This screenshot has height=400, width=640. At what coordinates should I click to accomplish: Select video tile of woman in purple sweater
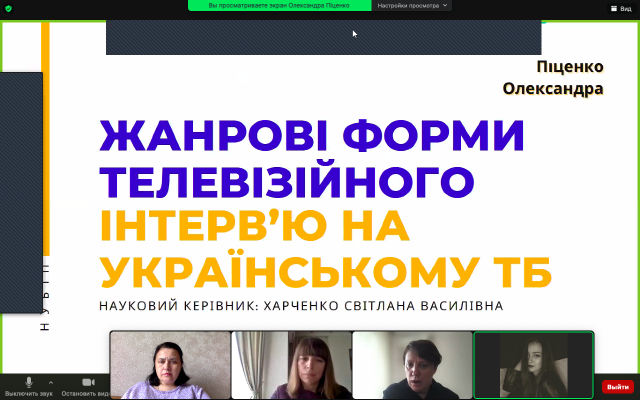pyautogui.click(x=171, y=365)
